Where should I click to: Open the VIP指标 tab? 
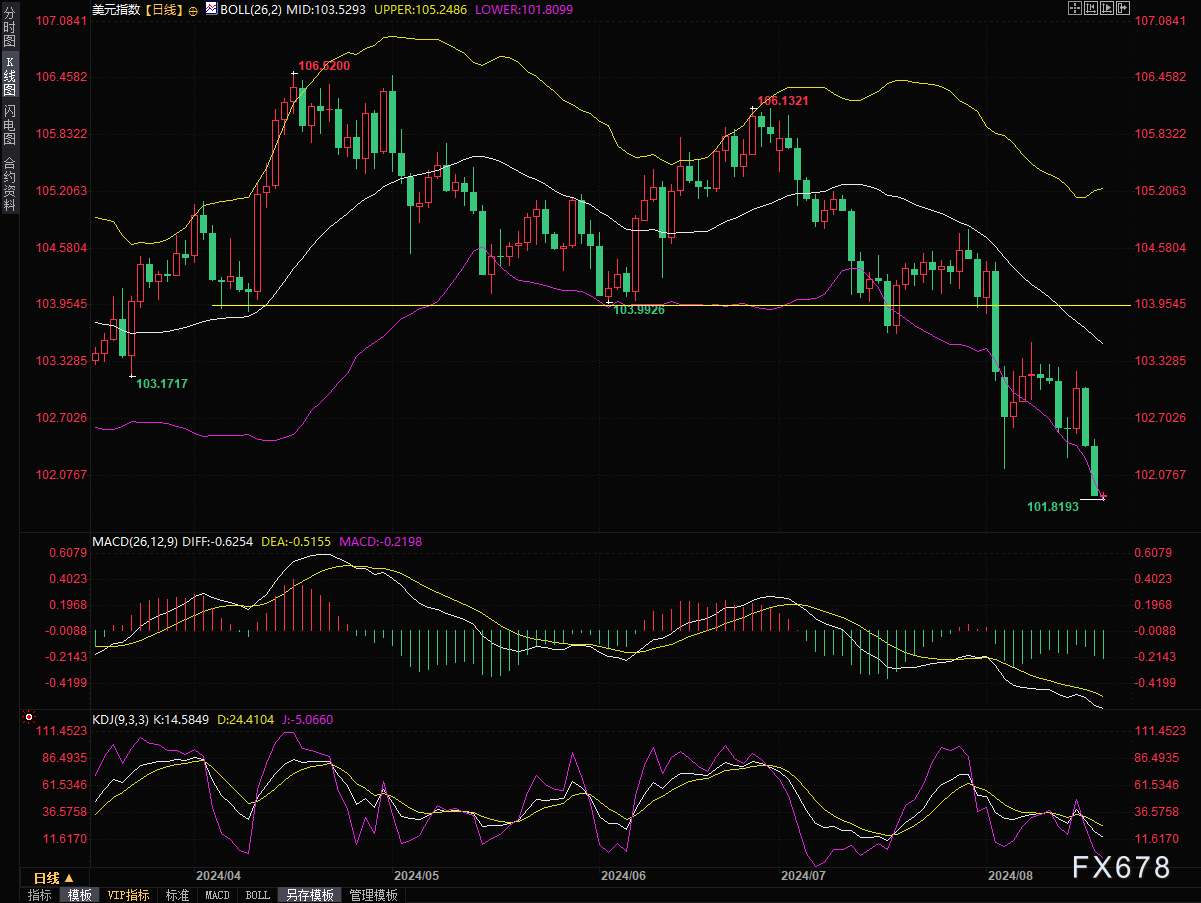(x=129, y=895)
